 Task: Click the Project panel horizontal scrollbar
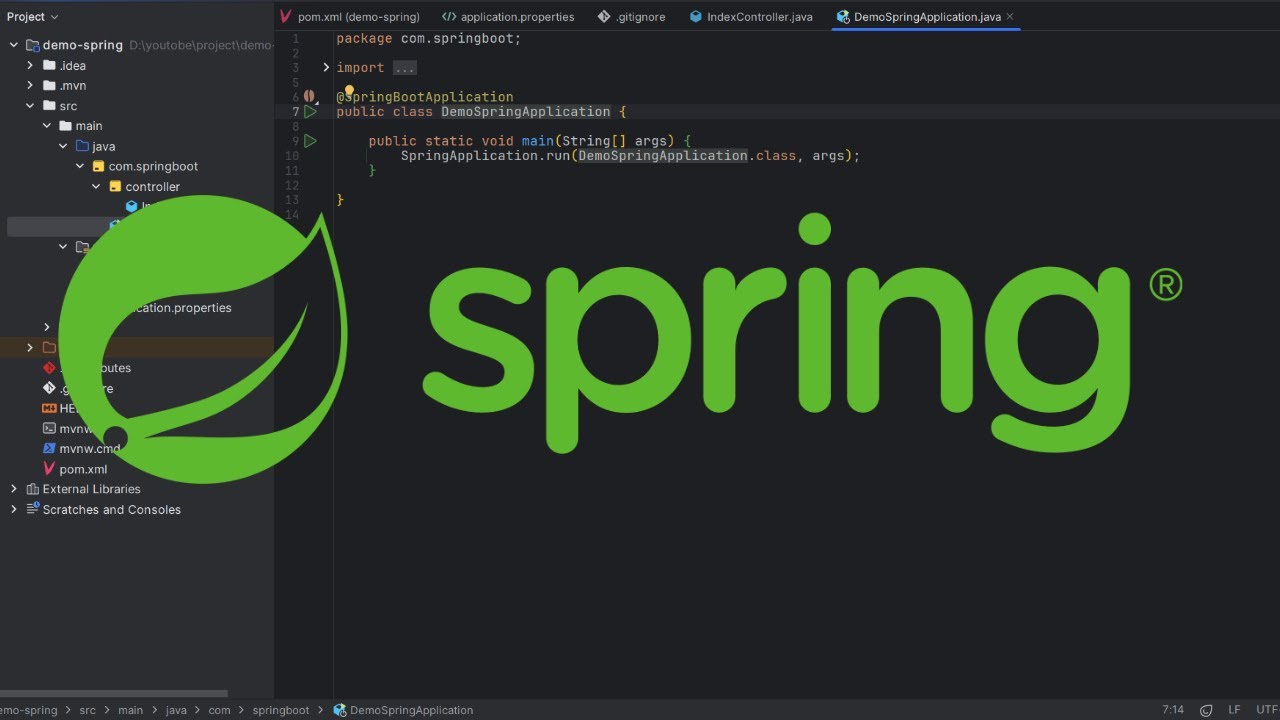(114, 693)
